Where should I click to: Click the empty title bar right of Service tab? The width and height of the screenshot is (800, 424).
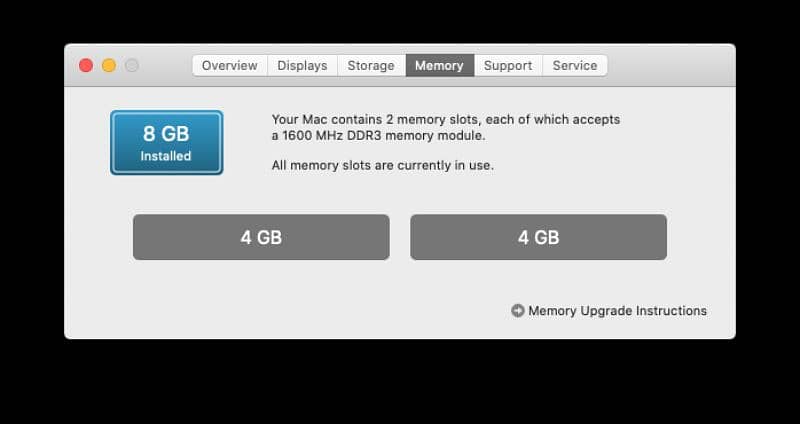click(x=670, y=65)
